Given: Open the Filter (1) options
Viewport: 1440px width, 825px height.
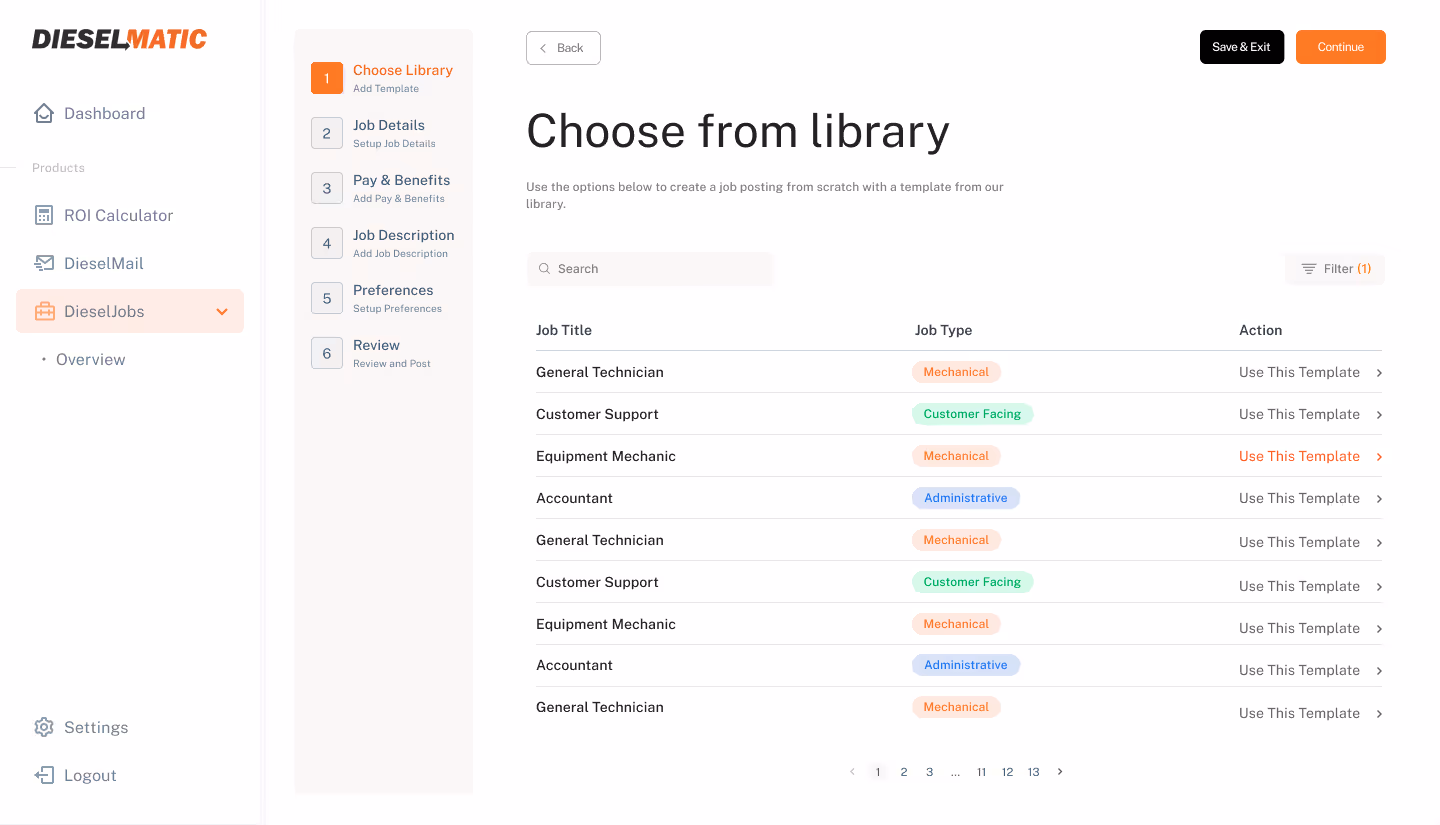Looking at the screenshot, I should pyautogui.click(x=1335, y=269).
